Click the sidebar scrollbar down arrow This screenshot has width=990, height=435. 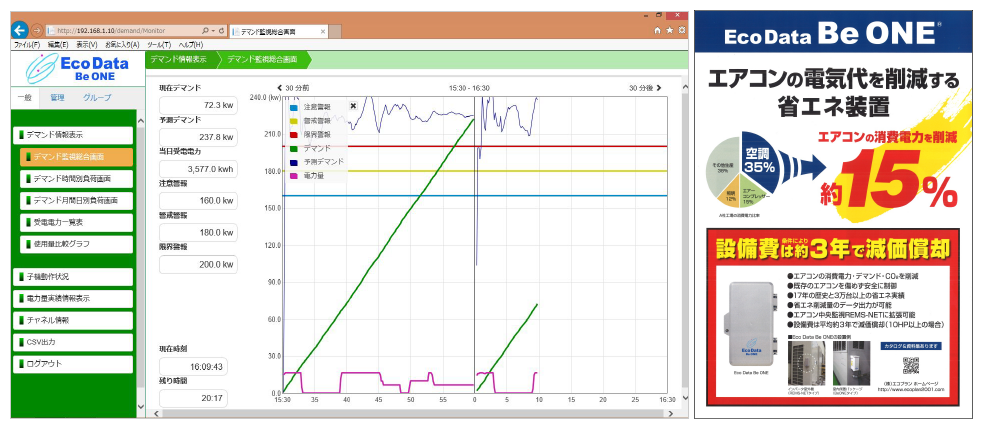click(x=140, y=407)
